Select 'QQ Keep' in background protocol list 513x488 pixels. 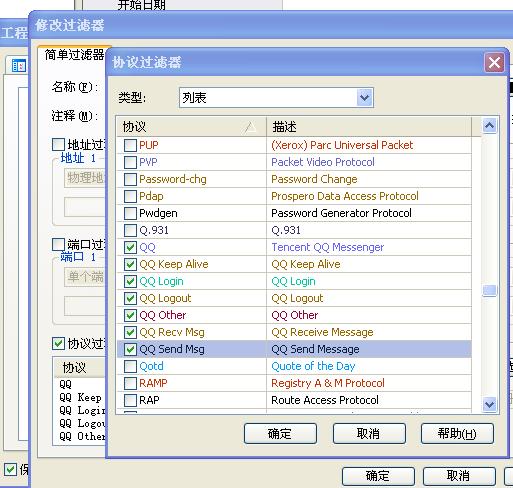(80, 398)
